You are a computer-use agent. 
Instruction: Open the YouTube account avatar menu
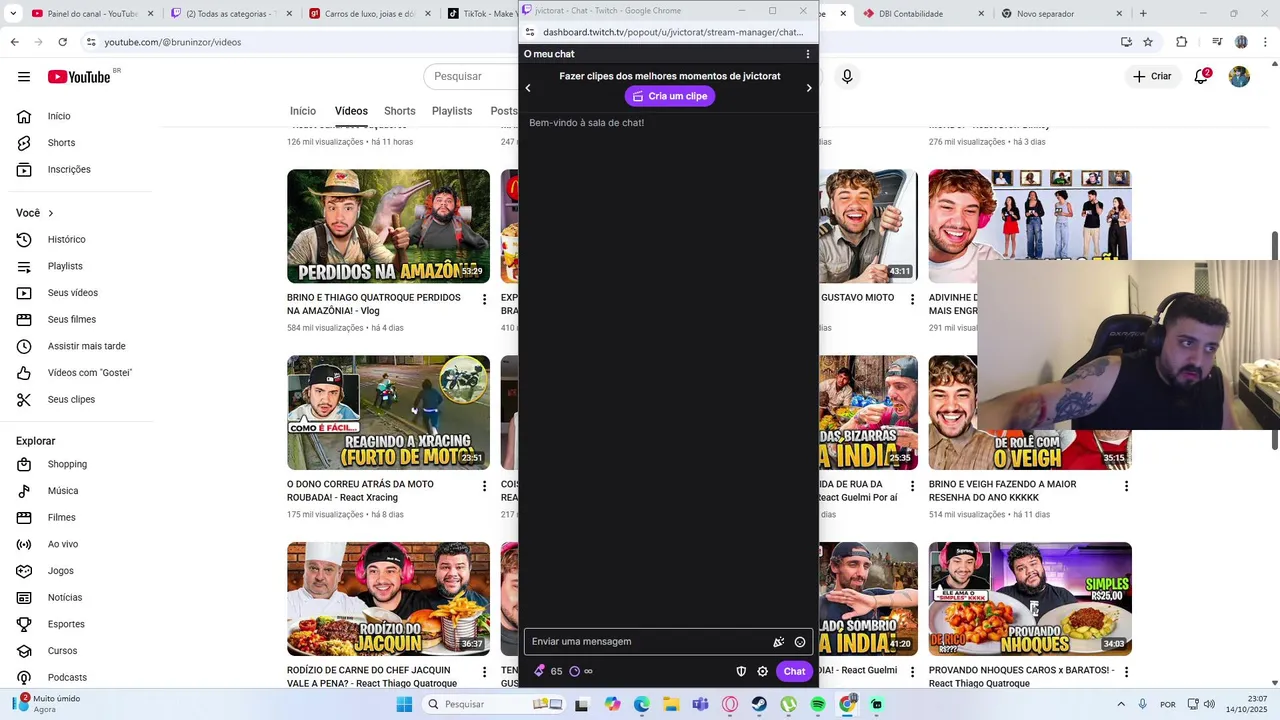[x=1239, y=76]
